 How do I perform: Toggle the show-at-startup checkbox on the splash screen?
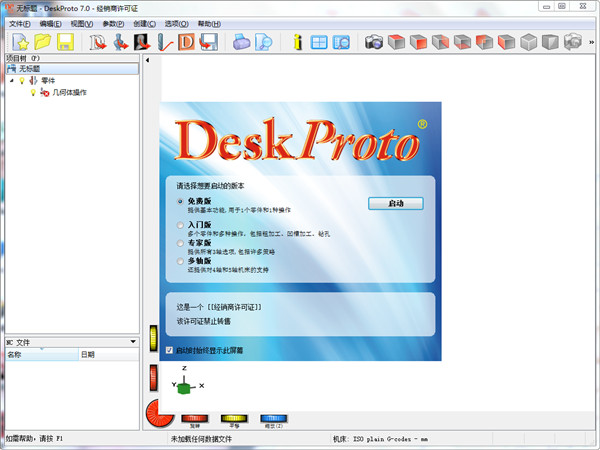click(x=169, y=350)
